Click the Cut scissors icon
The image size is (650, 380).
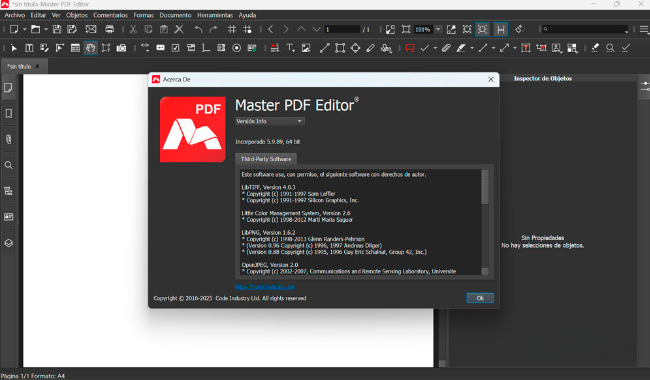coord(133,29)
